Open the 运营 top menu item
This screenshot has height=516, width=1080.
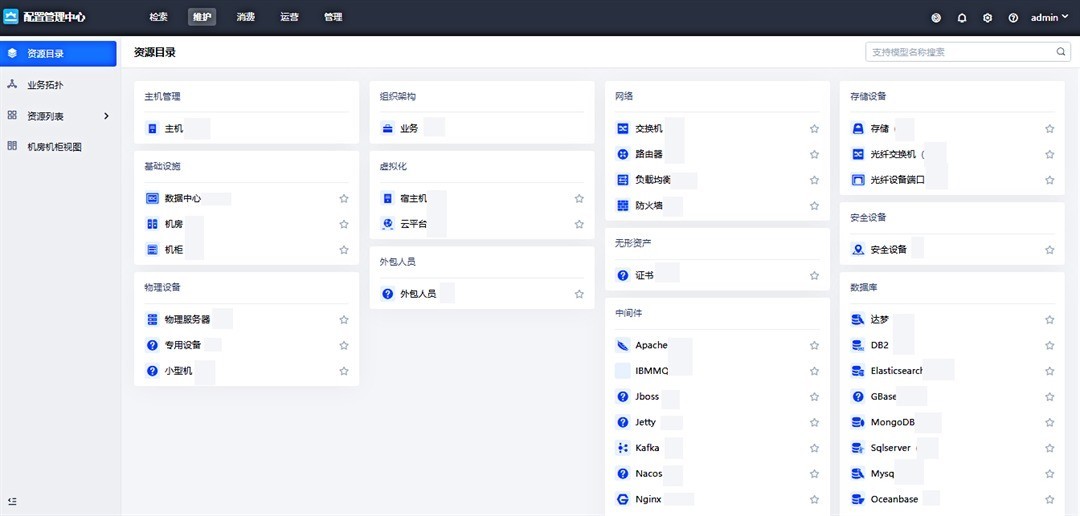[289, 18]
